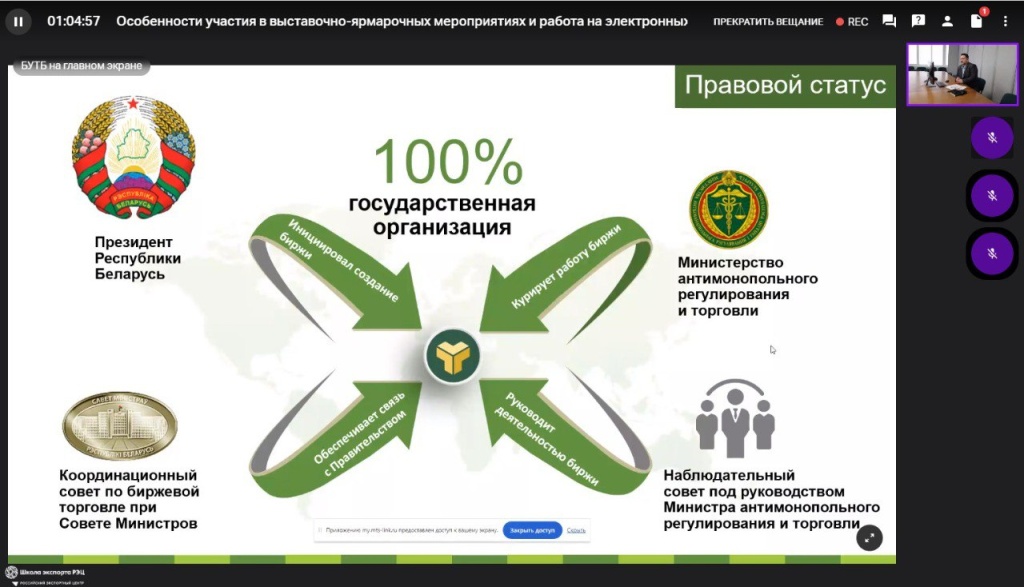Click the middle muted participant avatar
The width and height of the screenshot is (1024, 587).
[992, 195]
